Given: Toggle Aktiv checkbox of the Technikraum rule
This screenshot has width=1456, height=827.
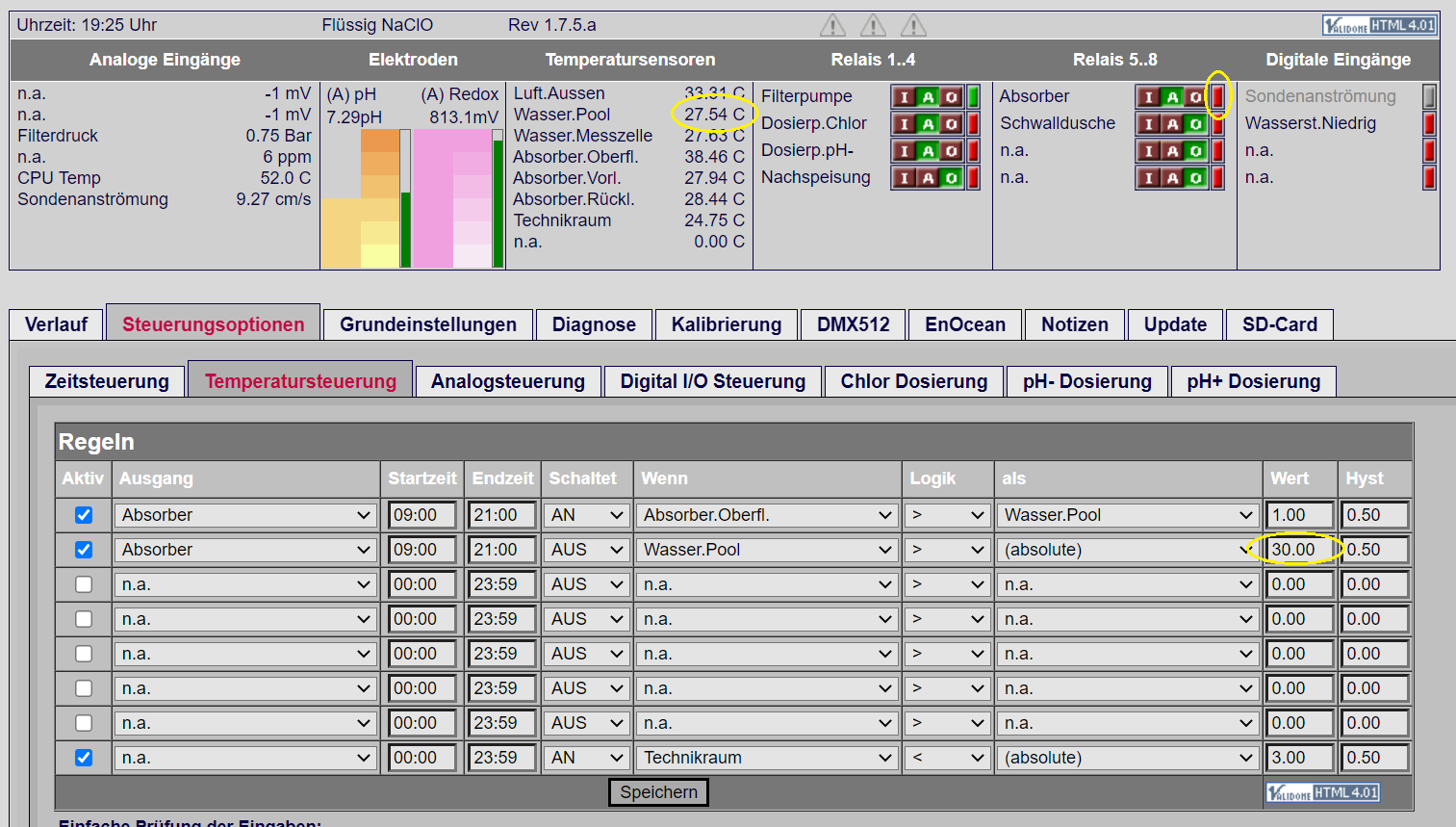Looking at the screenshot, I should (84, 758).
